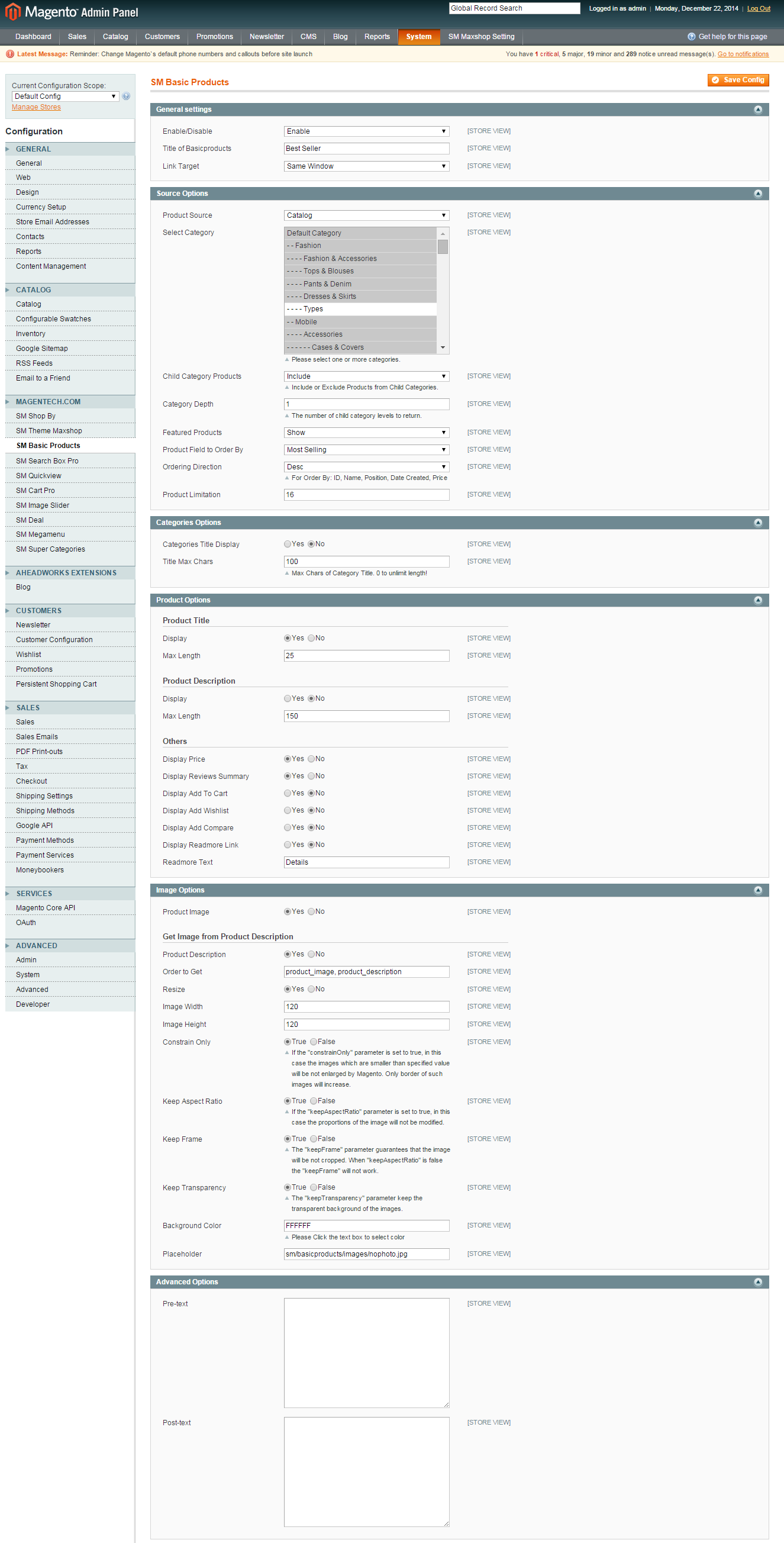Set Categories Title Display to Yes
784x1543 pixels.
288,544
